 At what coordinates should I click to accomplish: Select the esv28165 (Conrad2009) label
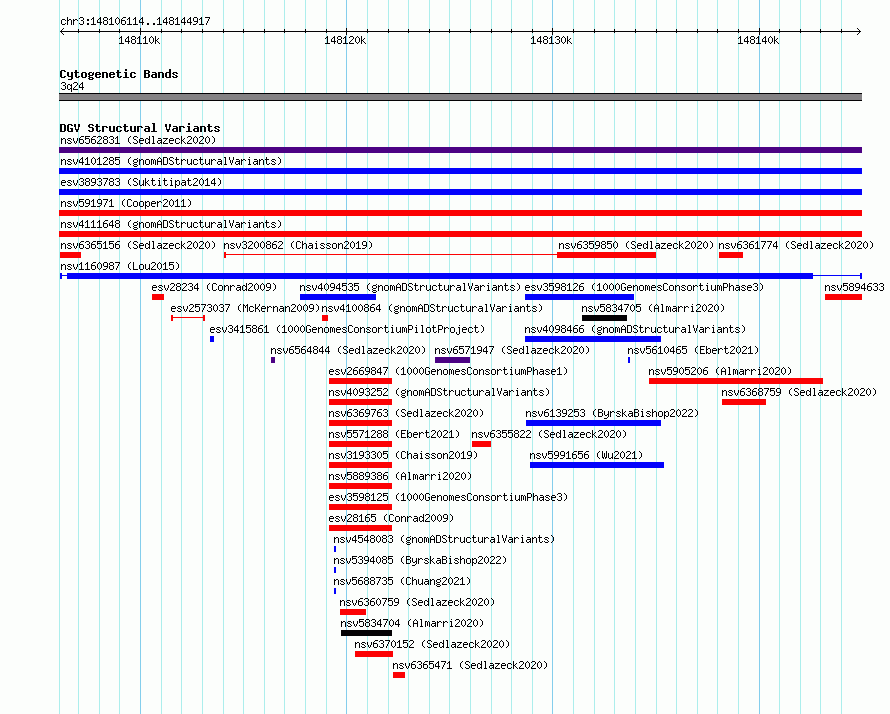391,518
